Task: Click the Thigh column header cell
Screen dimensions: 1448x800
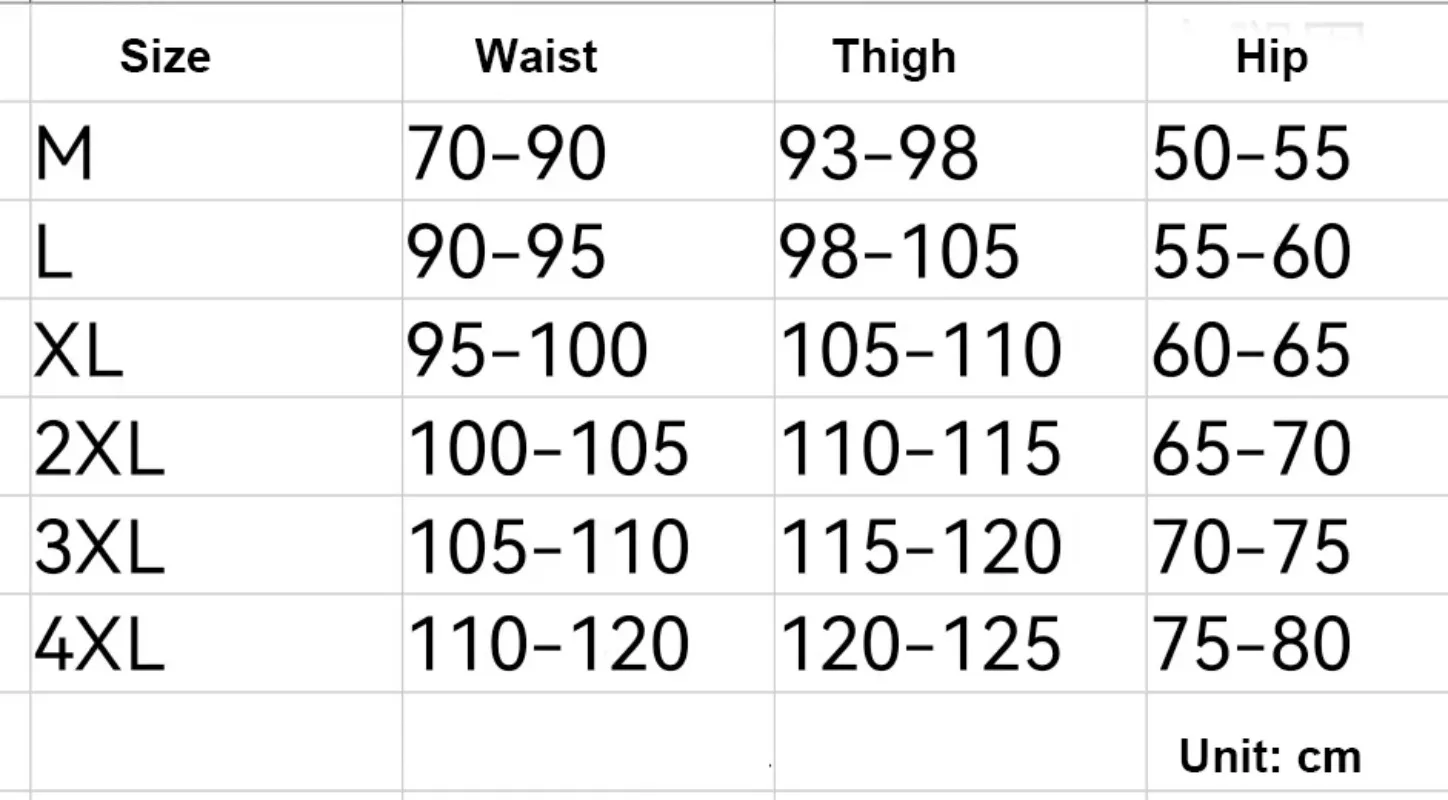Action: tap(960, 53)
